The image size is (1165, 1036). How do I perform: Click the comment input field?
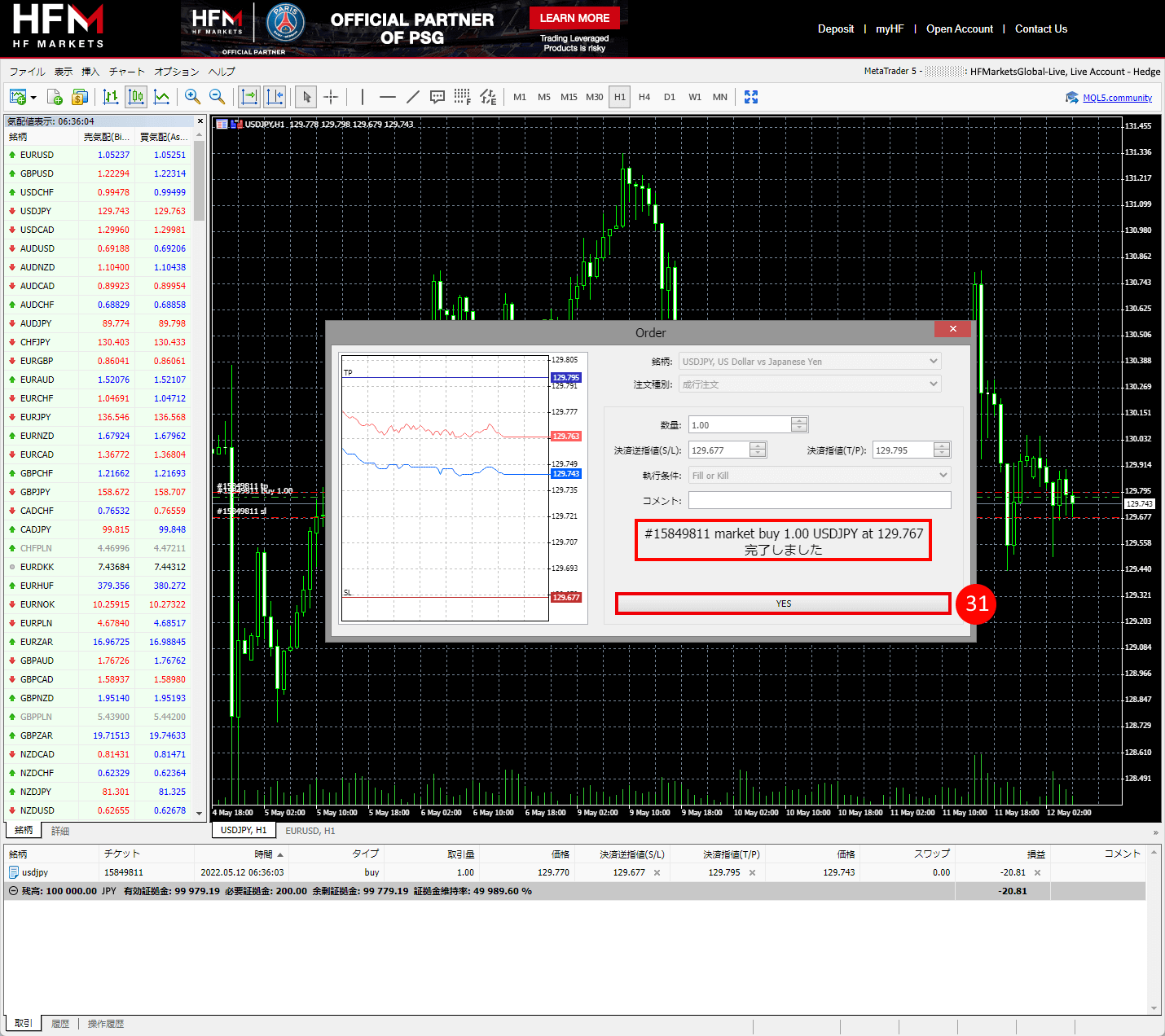coord(819,500)
